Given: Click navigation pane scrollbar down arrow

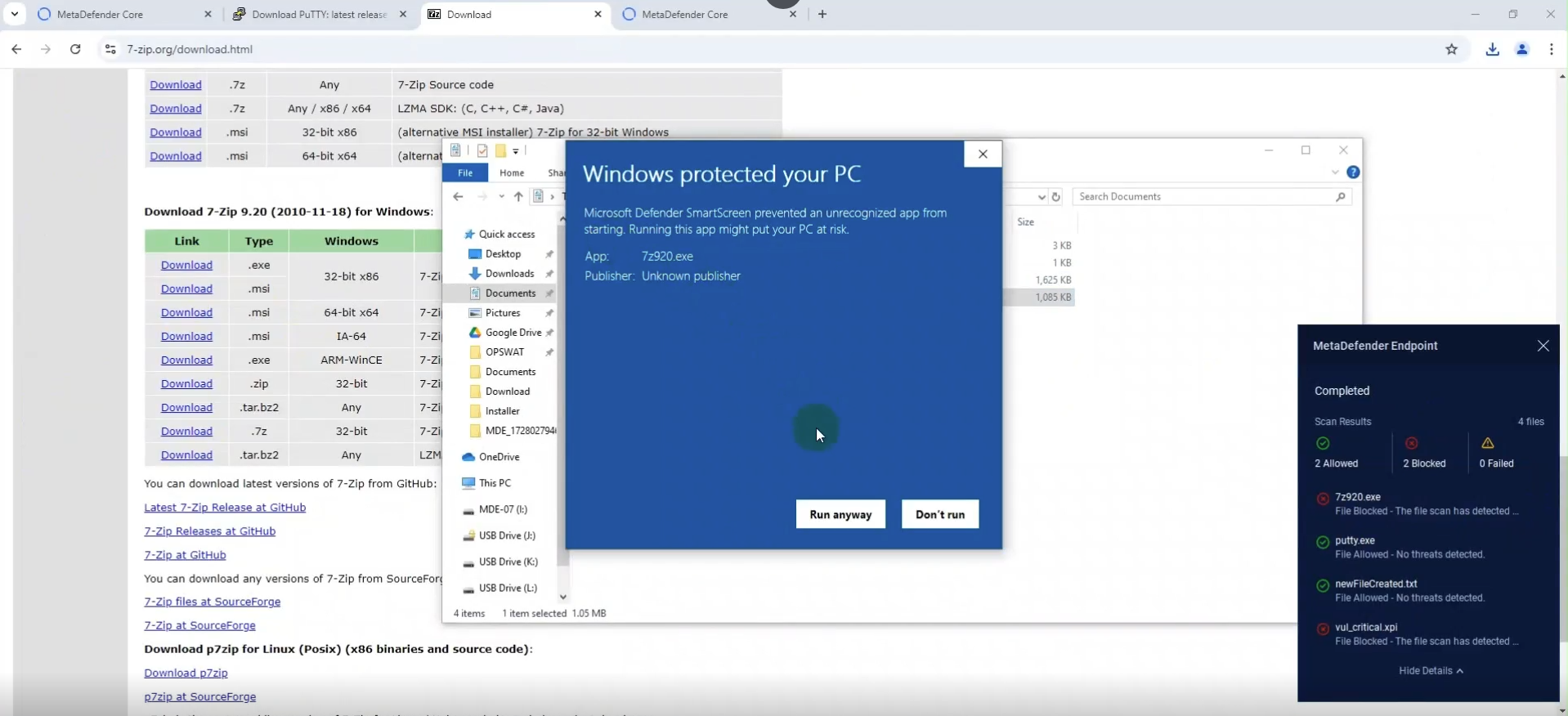Looking at the screenshot, I should pos(562,597).
